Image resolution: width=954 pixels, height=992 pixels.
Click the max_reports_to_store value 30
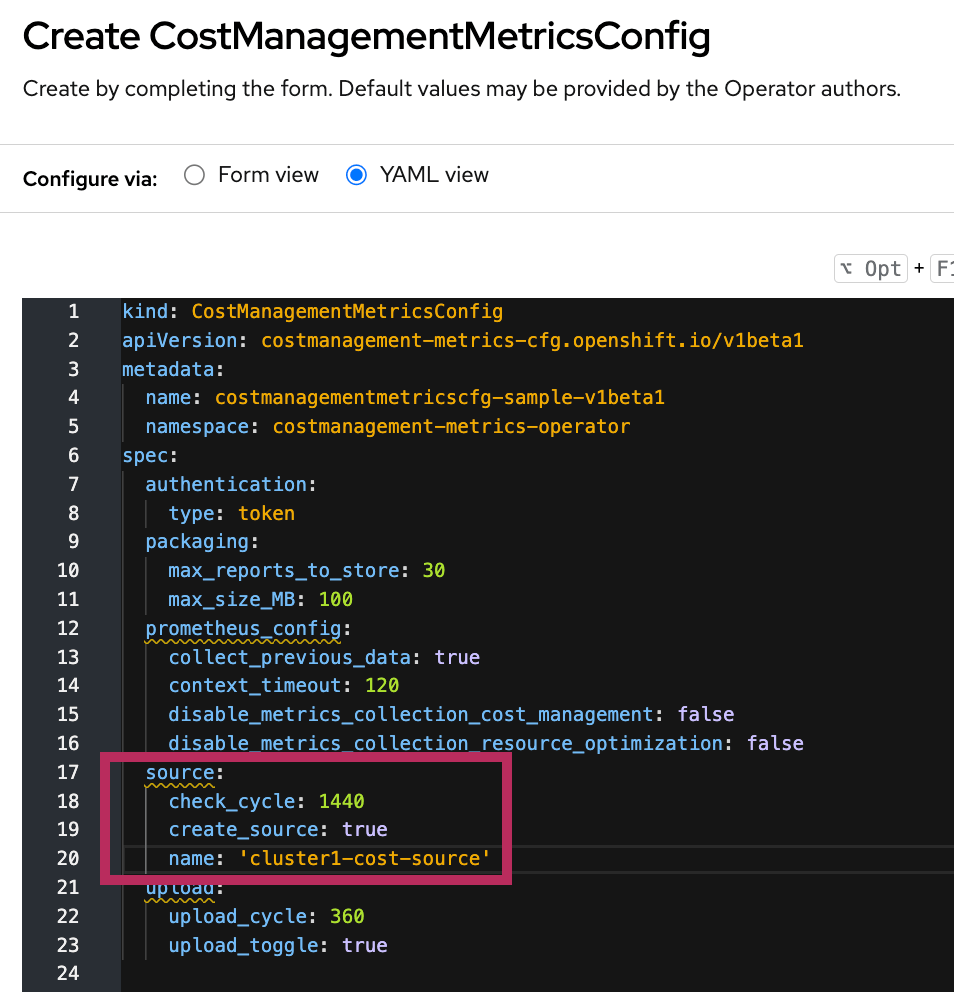click(x=433, y=571)
